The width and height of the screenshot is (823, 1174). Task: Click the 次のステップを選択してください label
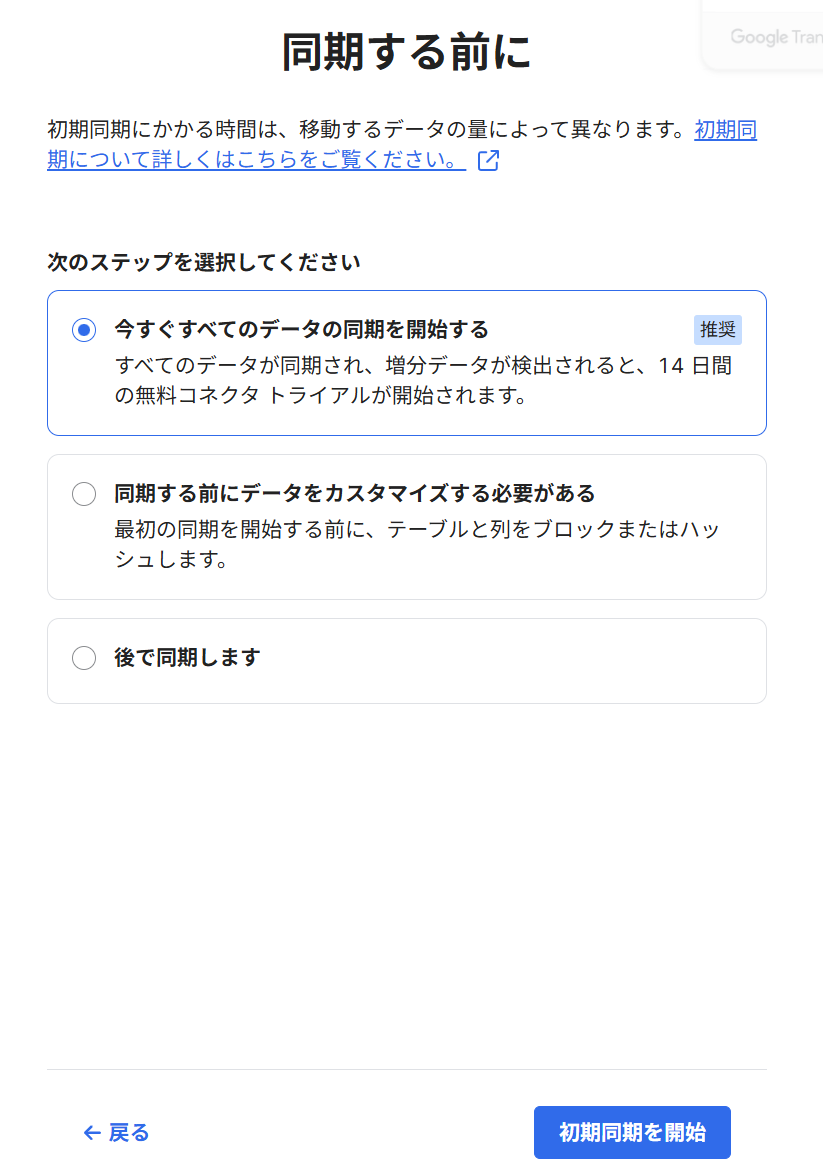pyautogui.click(x=204, y=262)
